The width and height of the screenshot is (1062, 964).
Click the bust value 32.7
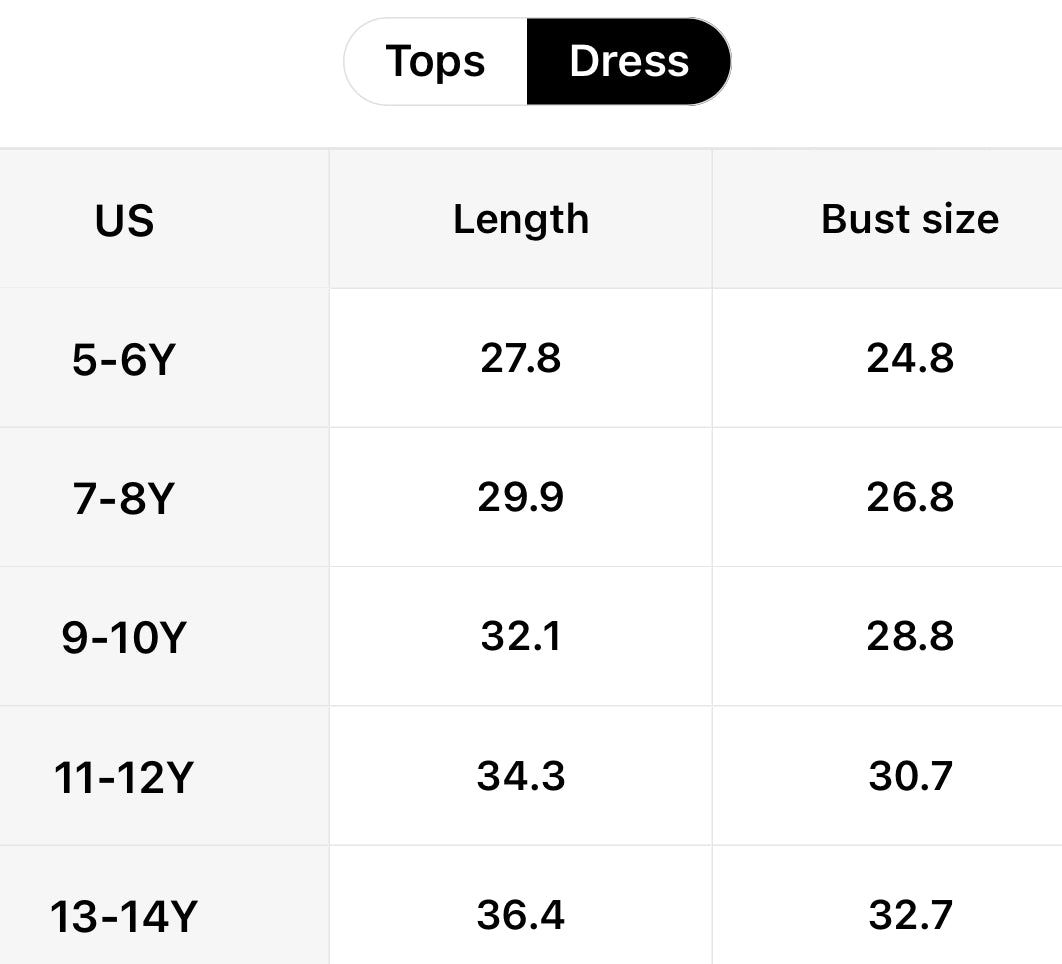(x=909, y=912)
